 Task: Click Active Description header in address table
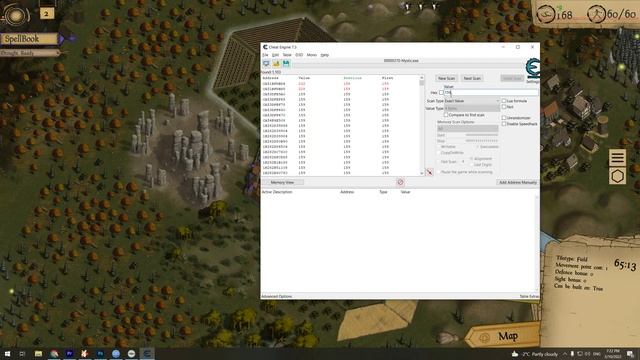click(x=277, y=192)
